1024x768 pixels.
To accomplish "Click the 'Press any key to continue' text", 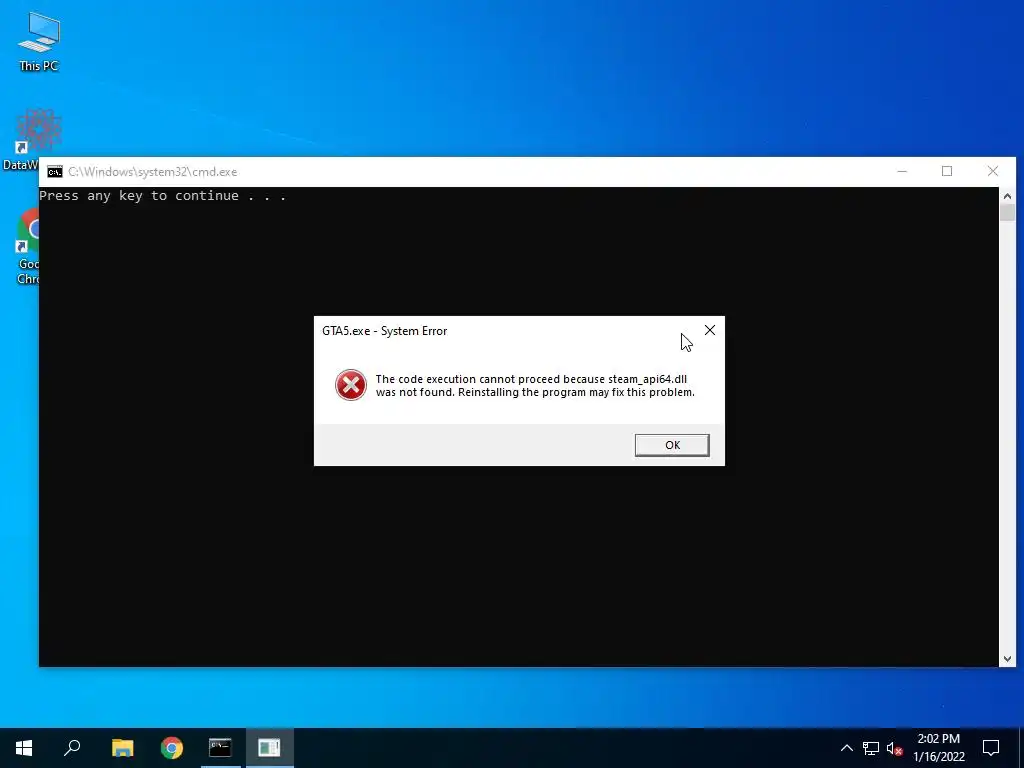I will click(163, 196).
